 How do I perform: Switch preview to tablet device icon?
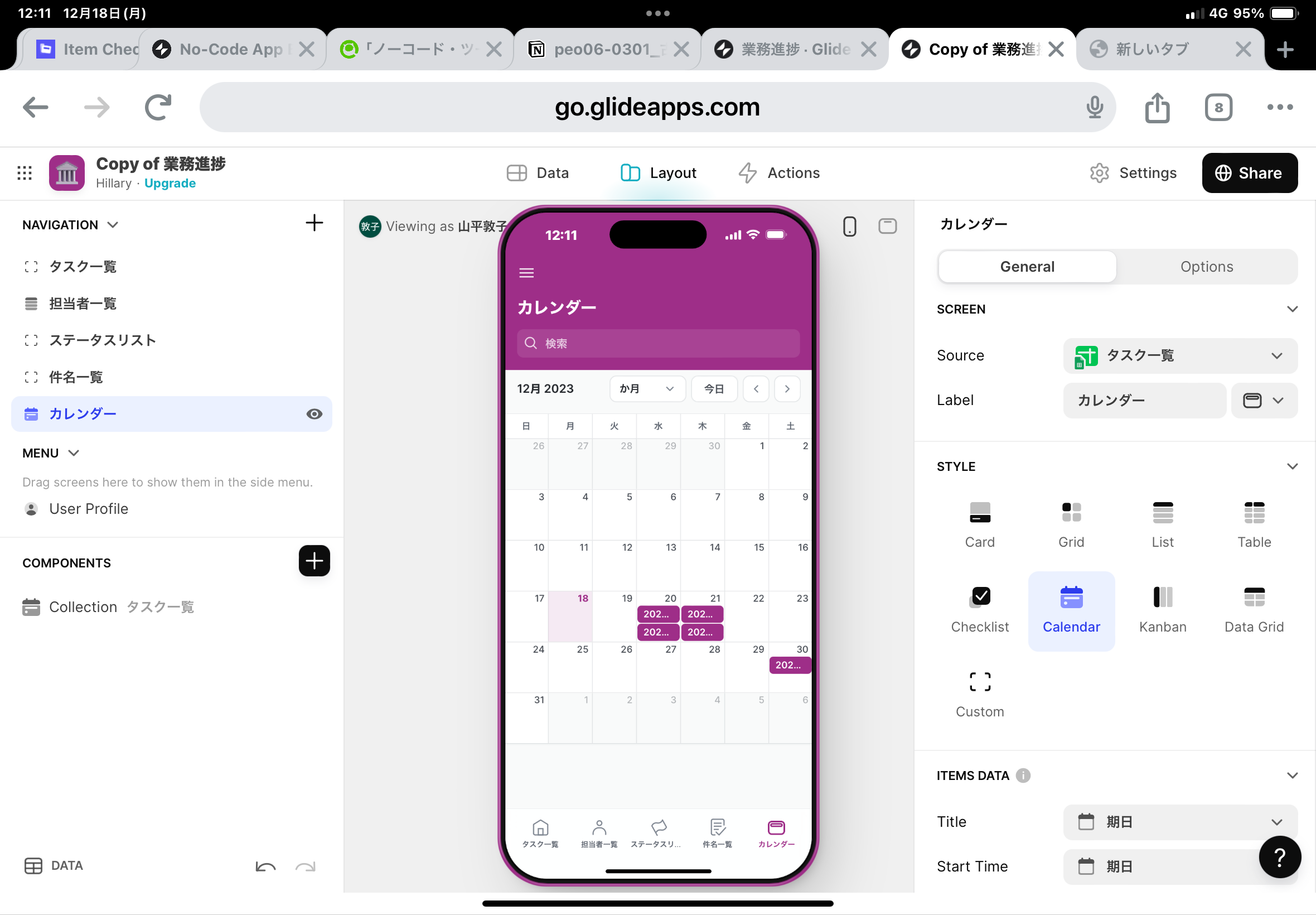pyautogui.click(x=887, y=227)
